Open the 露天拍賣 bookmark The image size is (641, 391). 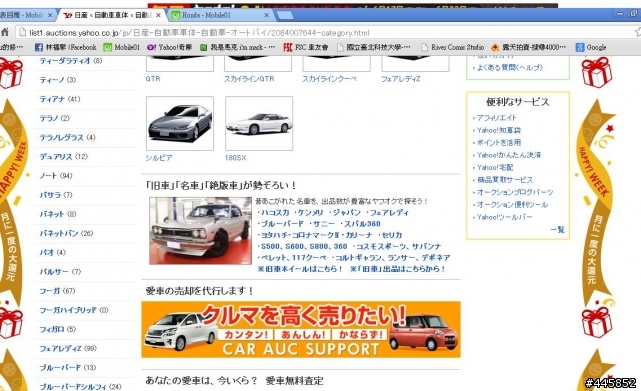point(529,47)
